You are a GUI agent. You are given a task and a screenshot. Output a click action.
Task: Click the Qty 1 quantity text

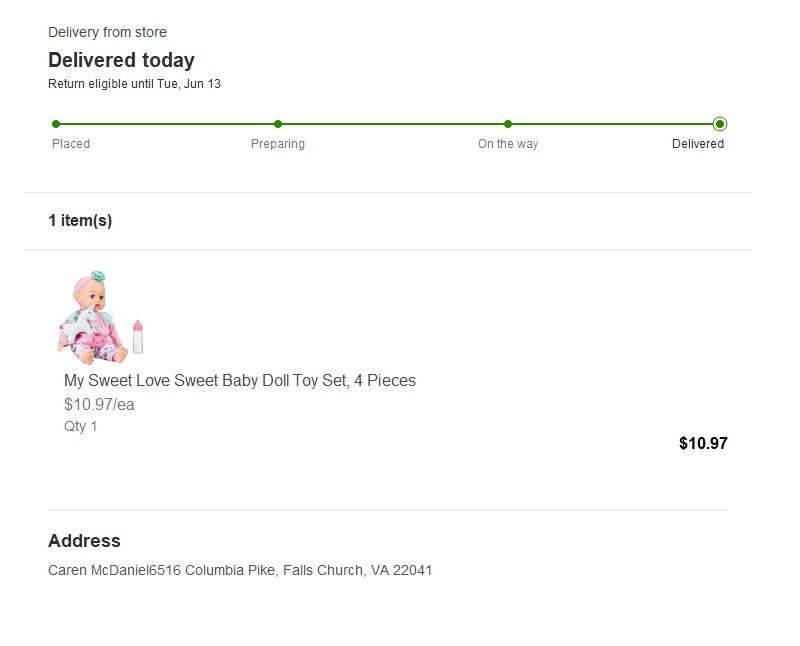point(81,426)
